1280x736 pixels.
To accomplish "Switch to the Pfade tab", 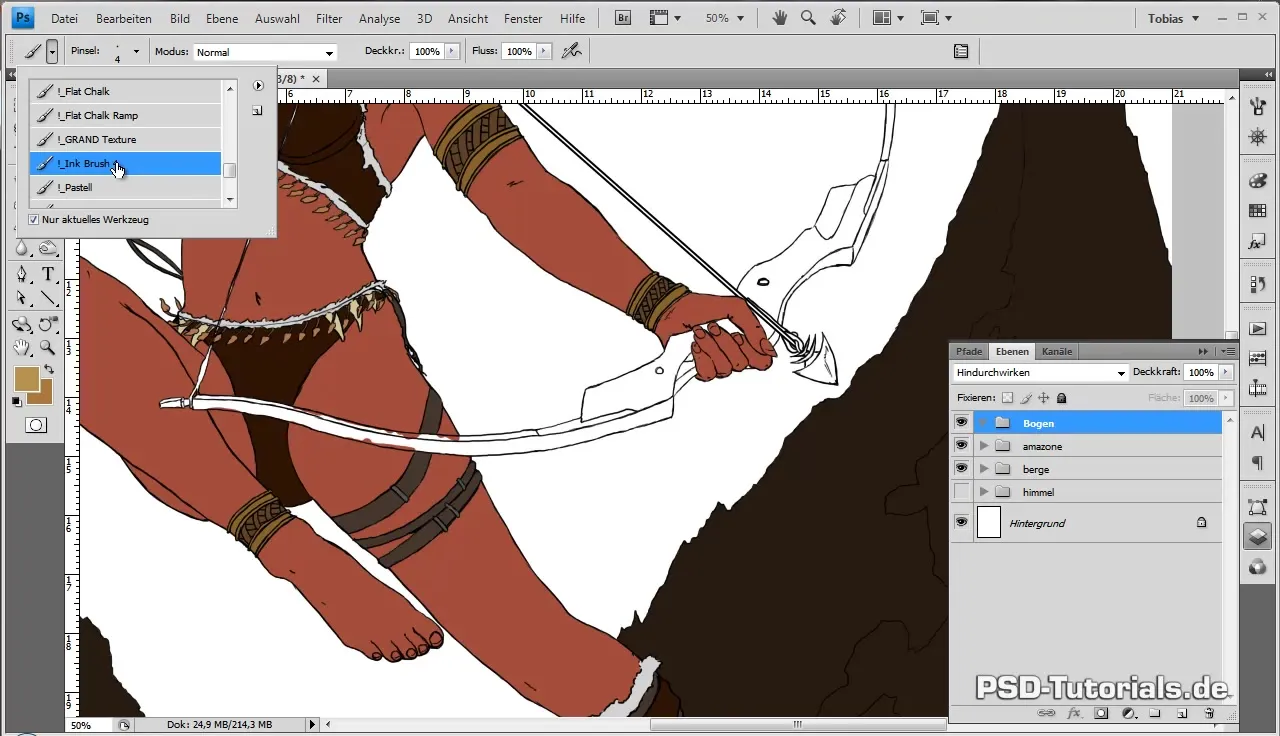I will tap(969, 351).
